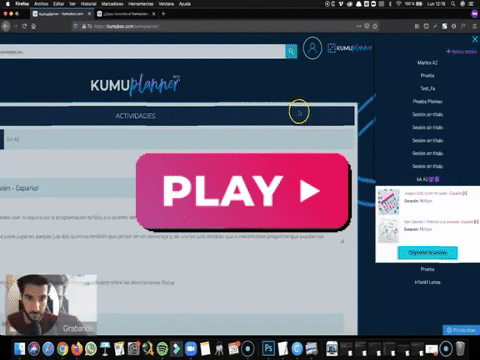The image size is (480, 360).
Task: Open the Test_Fa session
Action: point(427,88)
